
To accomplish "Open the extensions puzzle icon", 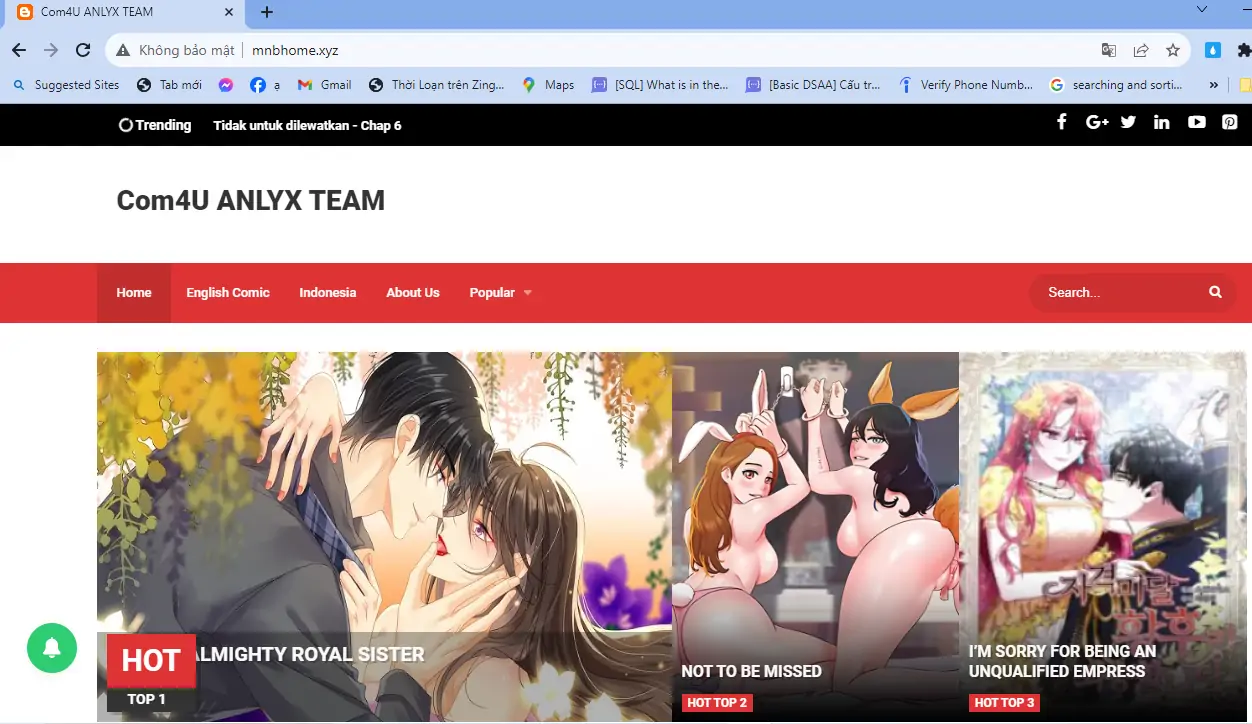I will (1244, 50).
